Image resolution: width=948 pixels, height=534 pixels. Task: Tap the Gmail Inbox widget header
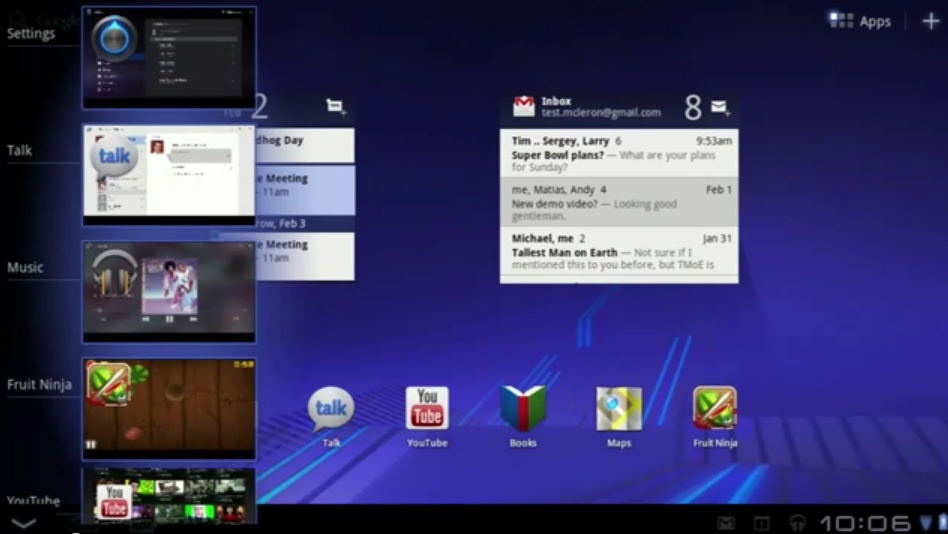(590, 107)
